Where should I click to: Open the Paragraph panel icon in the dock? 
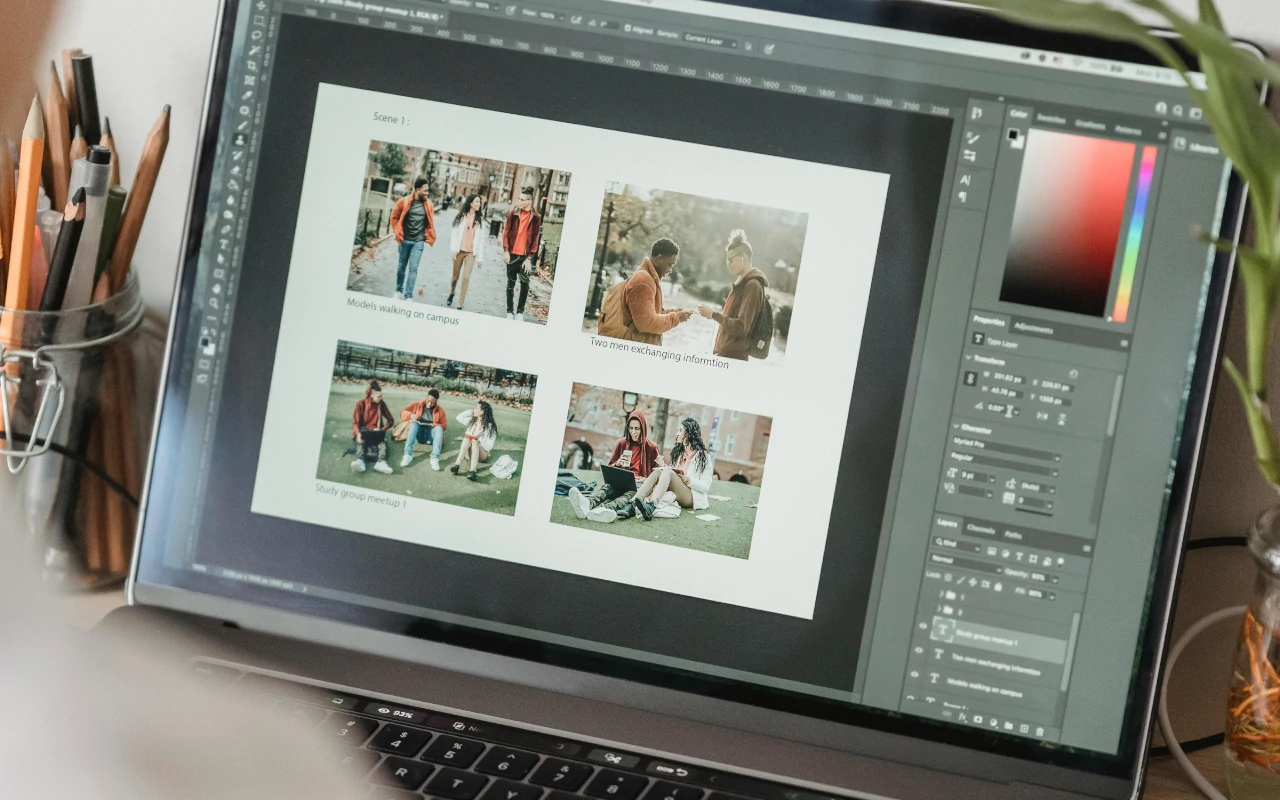coord(965,197)
